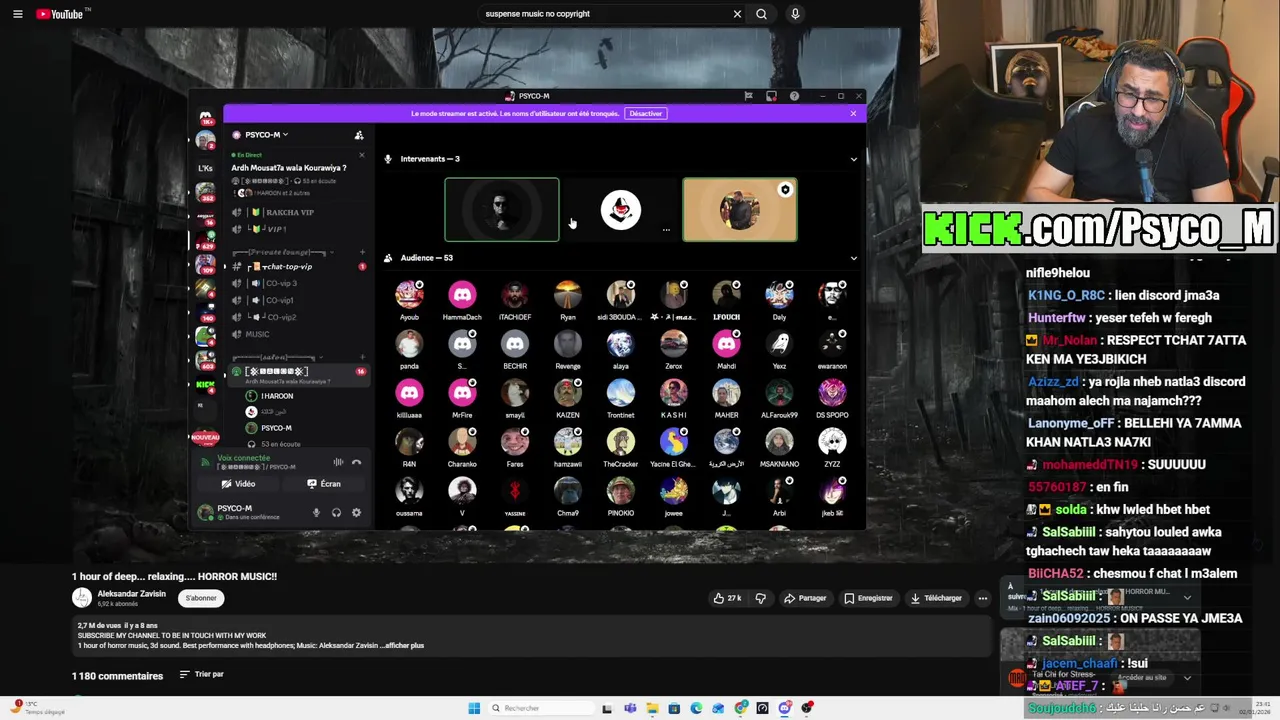The image size is (1280, 720).
Task: Open the Aleksandar Zavisin channel avatar
Action: (82, 598)
